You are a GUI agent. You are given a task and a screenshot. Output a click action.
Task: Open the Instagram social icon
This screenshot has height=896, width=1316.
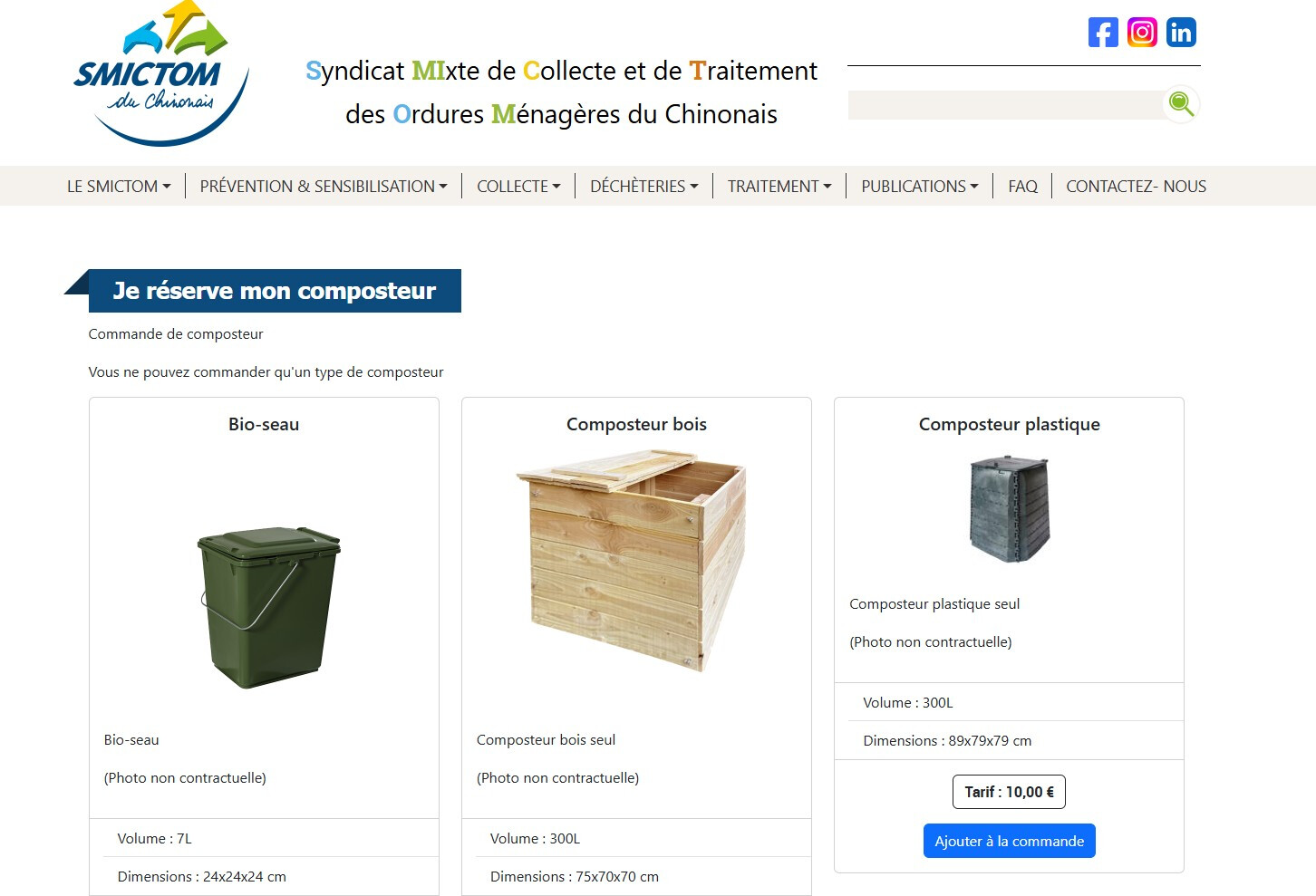coord(1142,33)
